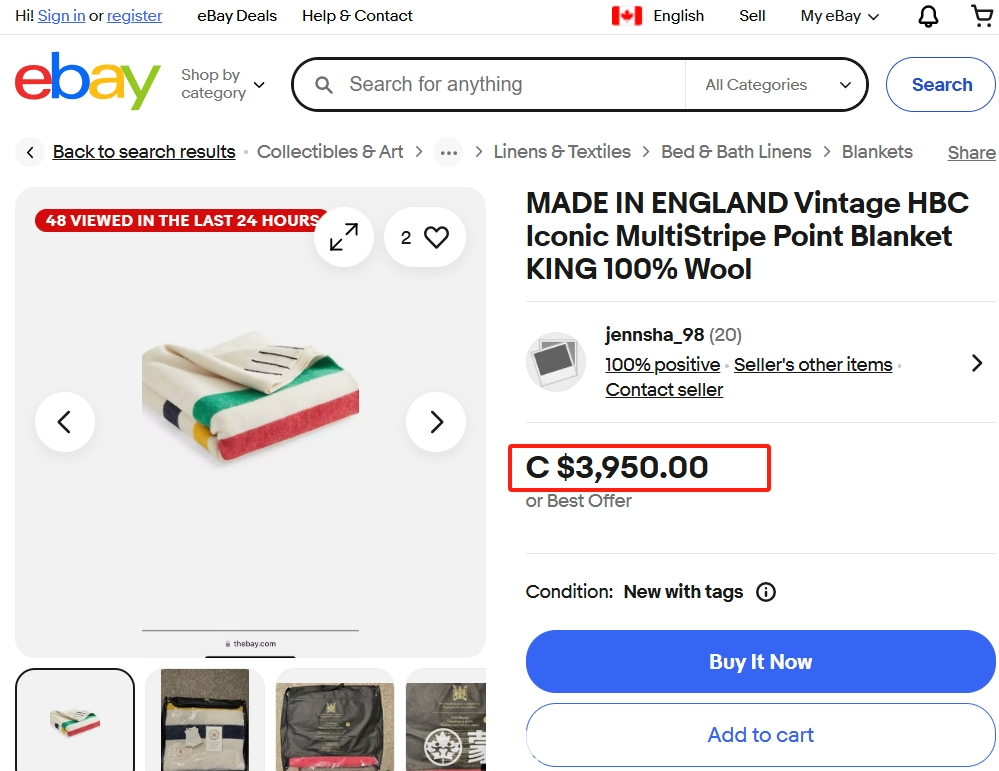
Task: Open the shopping cart icon
Action: (x=982, y=16)
